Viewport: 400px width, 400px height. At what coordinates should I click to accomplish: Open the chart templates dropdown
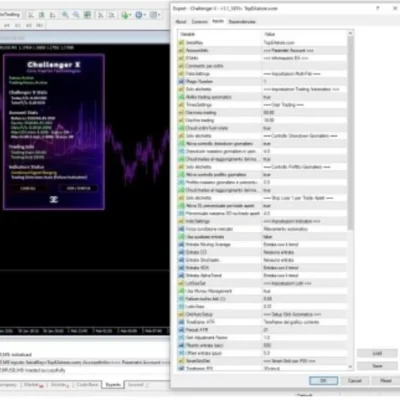[x=155, y=15]
